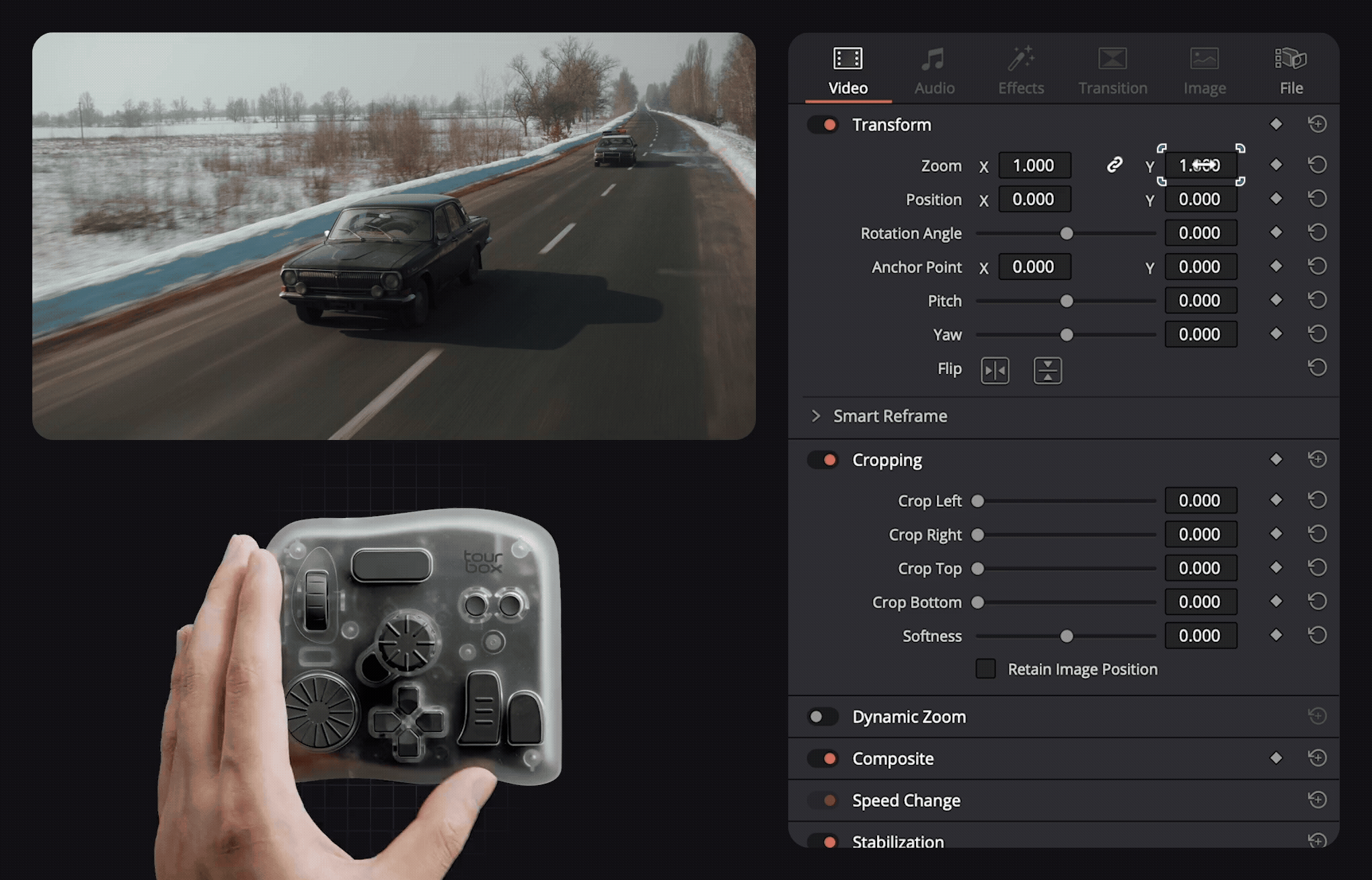
Task: Add a keyframe on the Cropping section
Action: 1276,459
